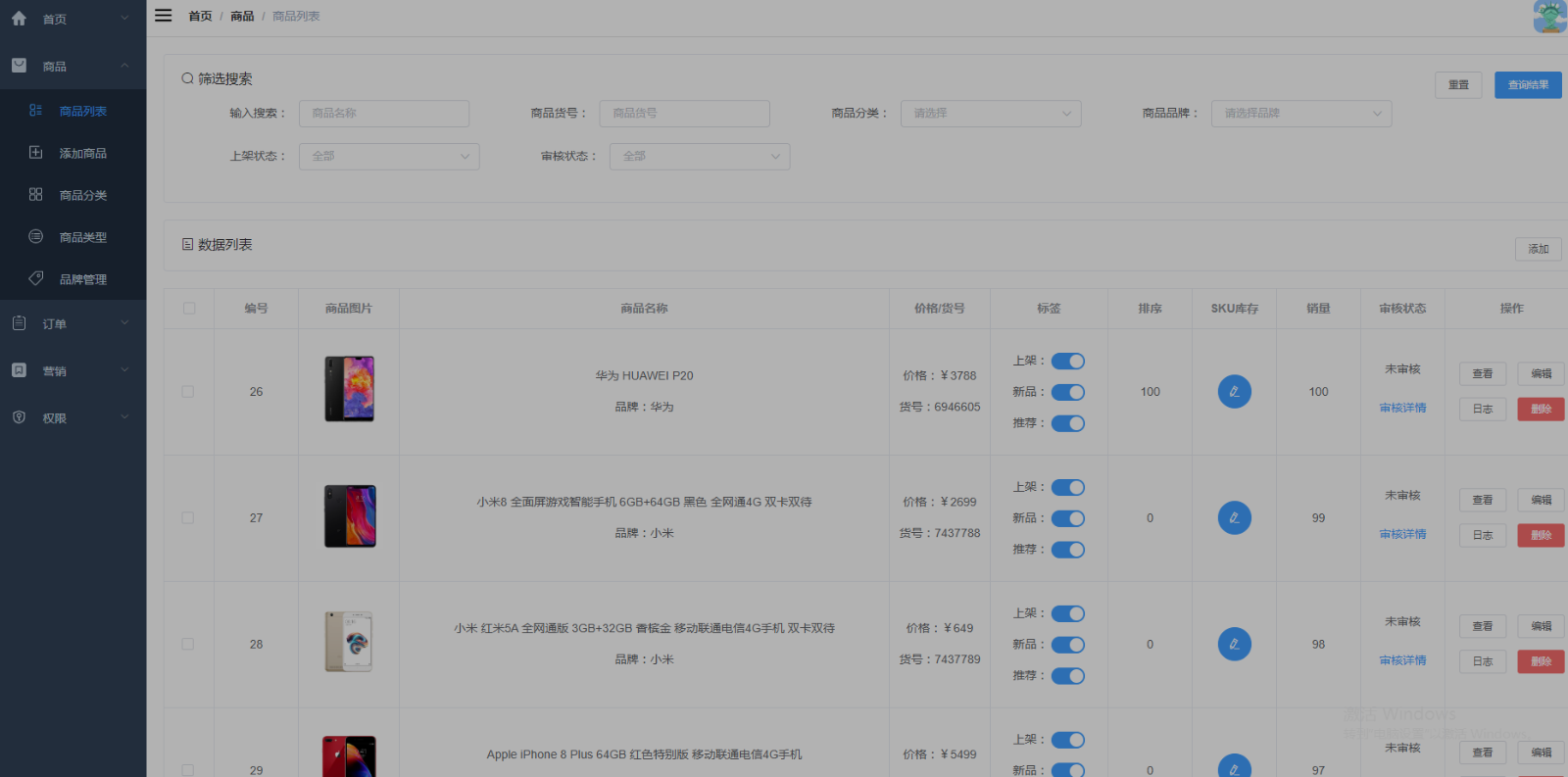Click SKU edit icon for product 28
This screenshot has width=1568, height=777.
(1234, 645)
